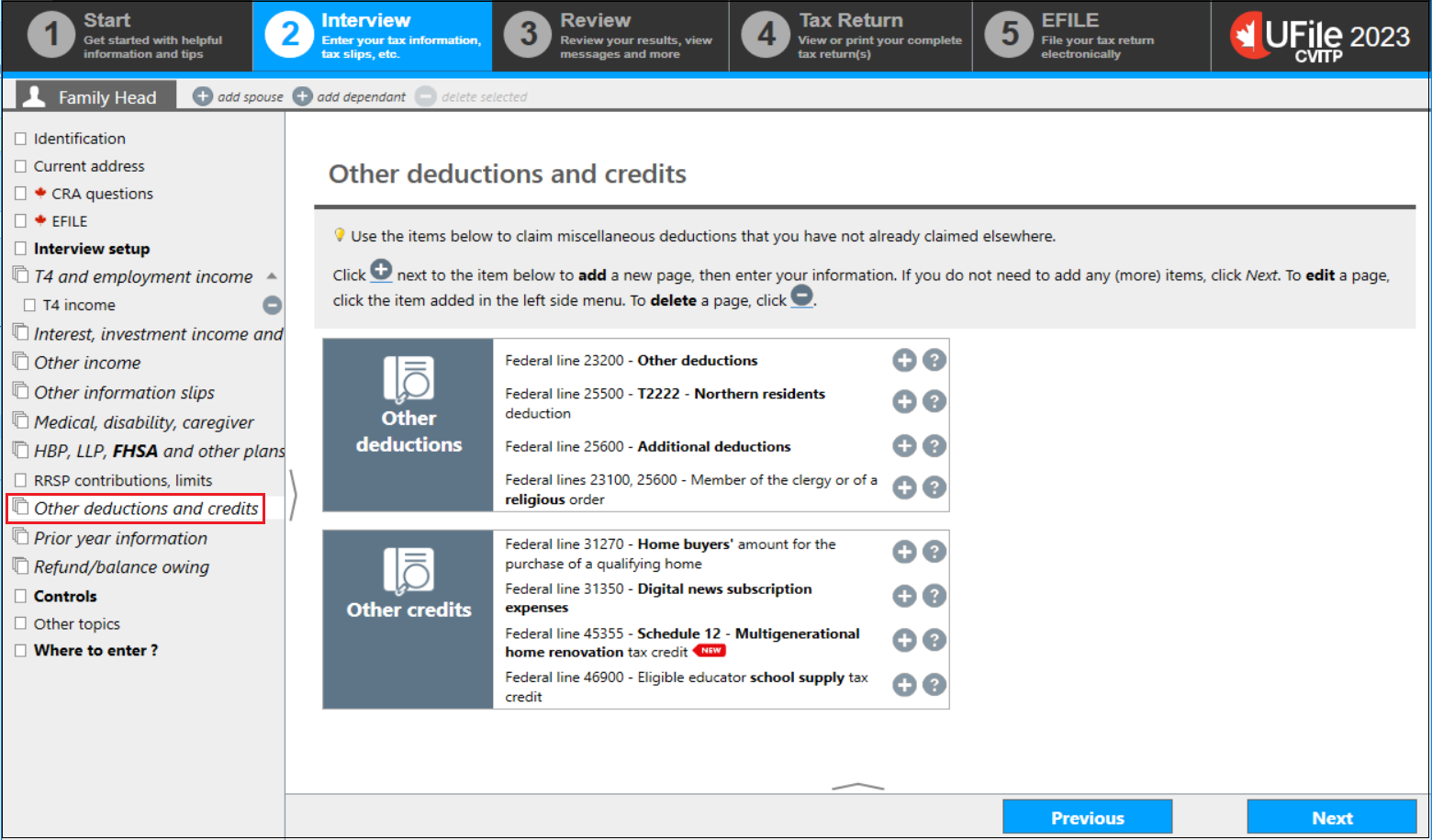
Task: Click the delete selected minus icon
Action: (426, 96)
